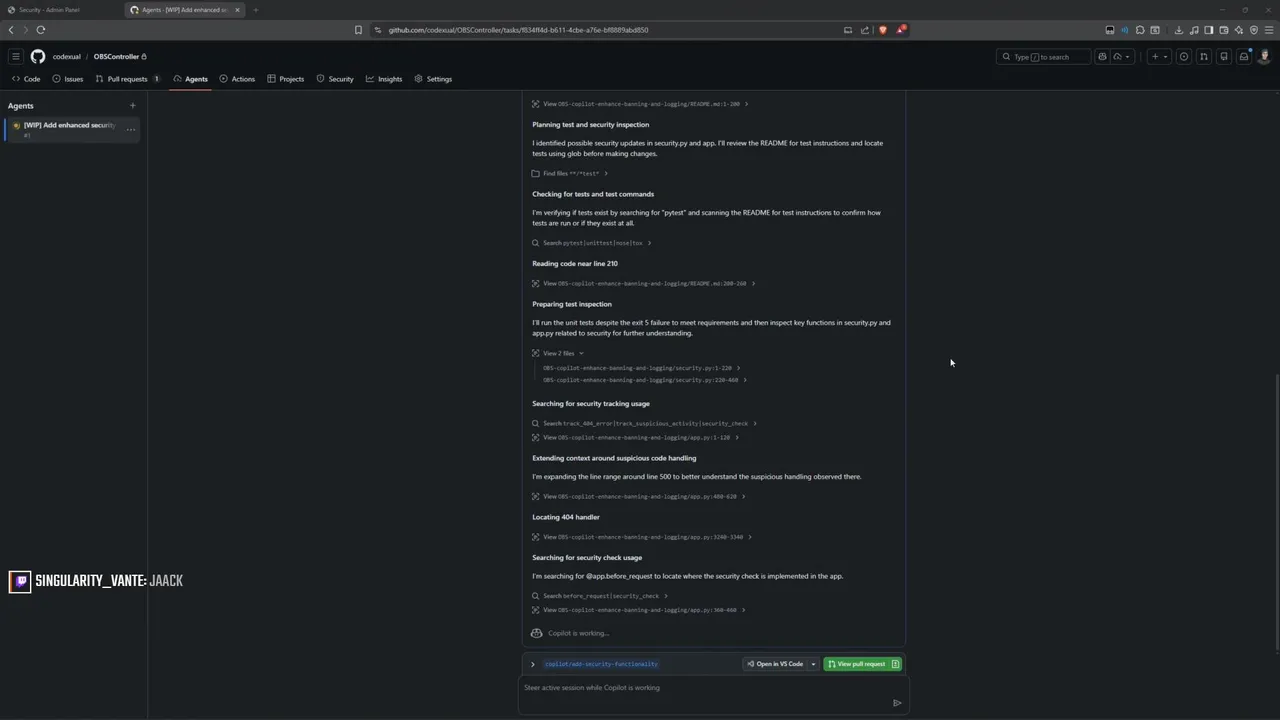The width and height of the screenshot is (1280, 720).
Task: Expand View app.py:360-460 step
Action: pyautogui.click(x=639, y=610)
